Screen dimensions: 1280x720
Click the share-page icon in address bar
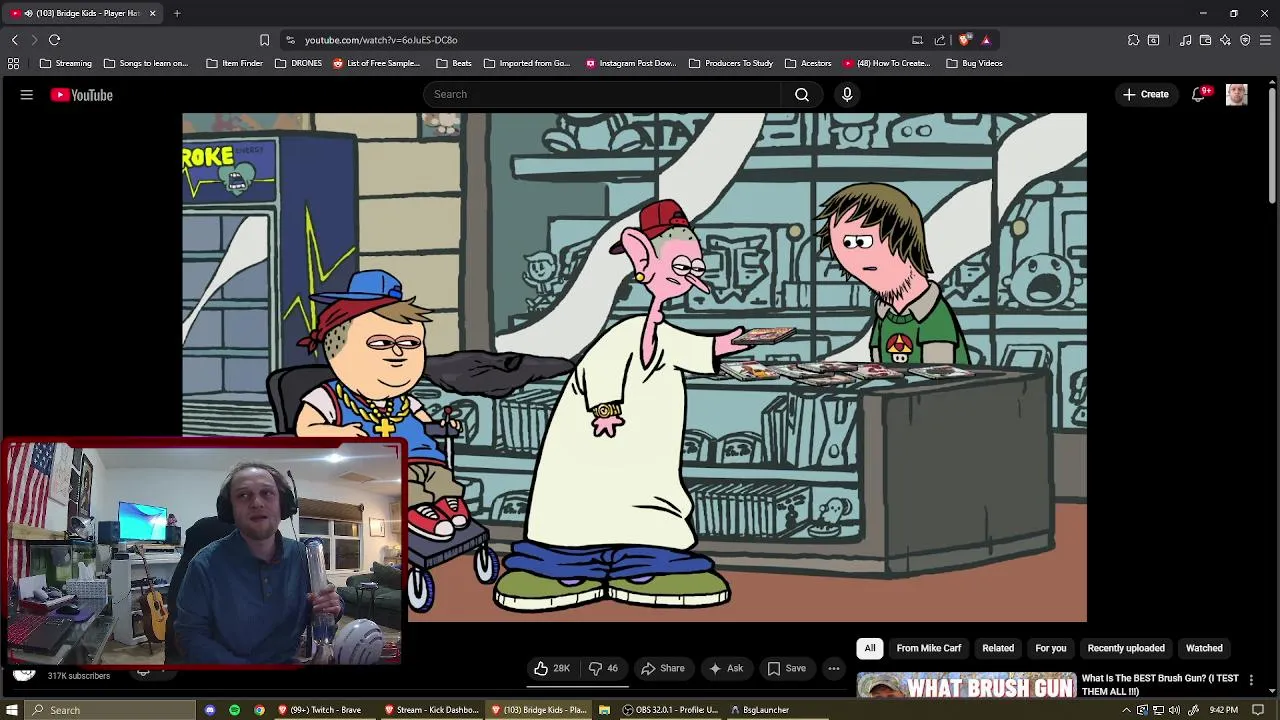click(x=939, y=40)
